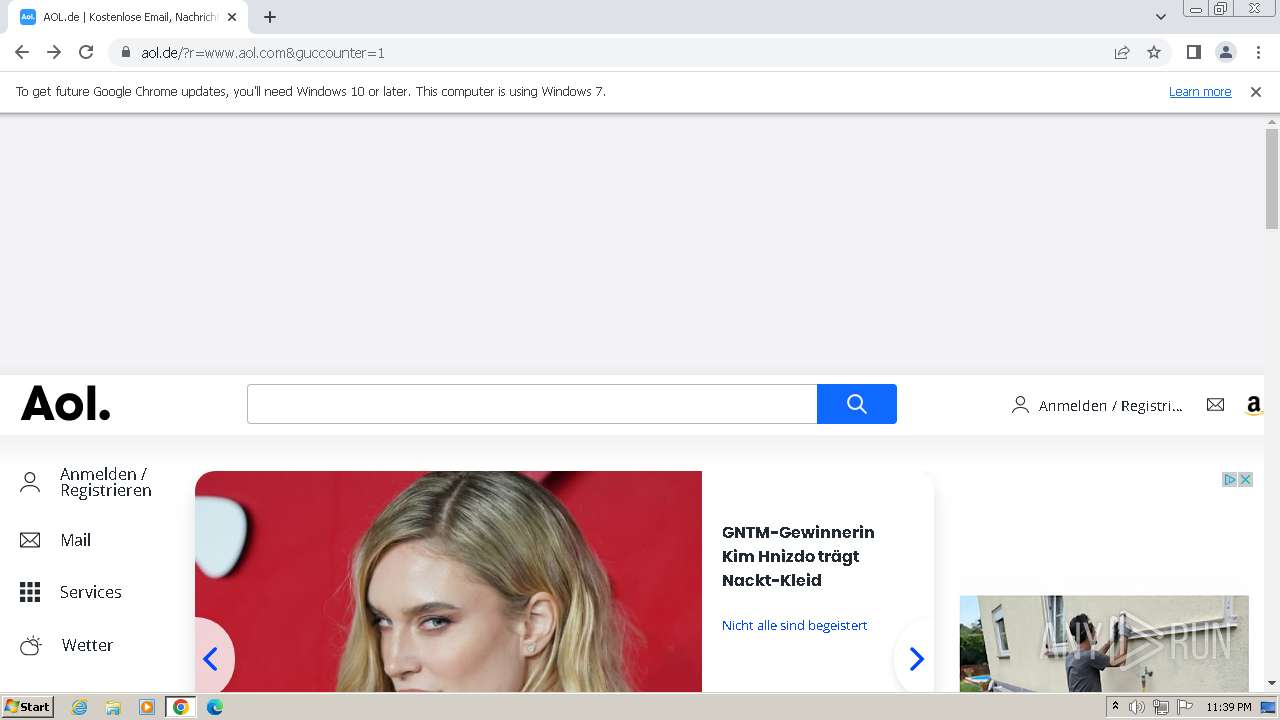Select the Chrome taskbar icon

(x=181, y=707)
